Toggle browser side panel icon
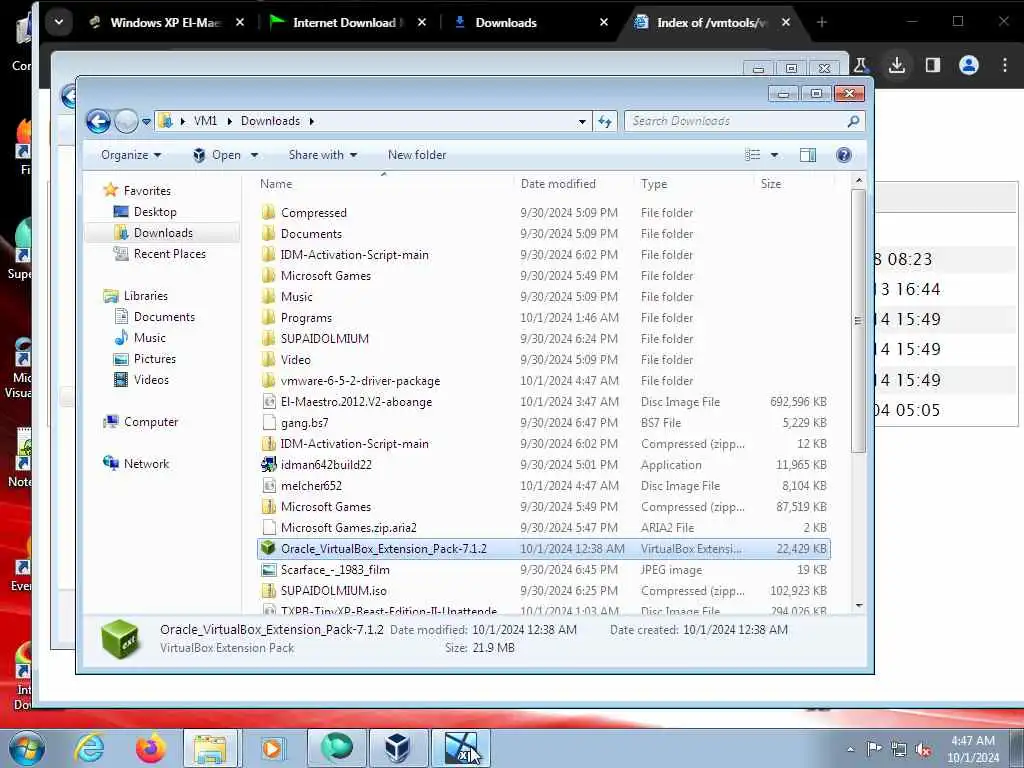This screenshot has height=768, width=1024. tap(933, 65)
